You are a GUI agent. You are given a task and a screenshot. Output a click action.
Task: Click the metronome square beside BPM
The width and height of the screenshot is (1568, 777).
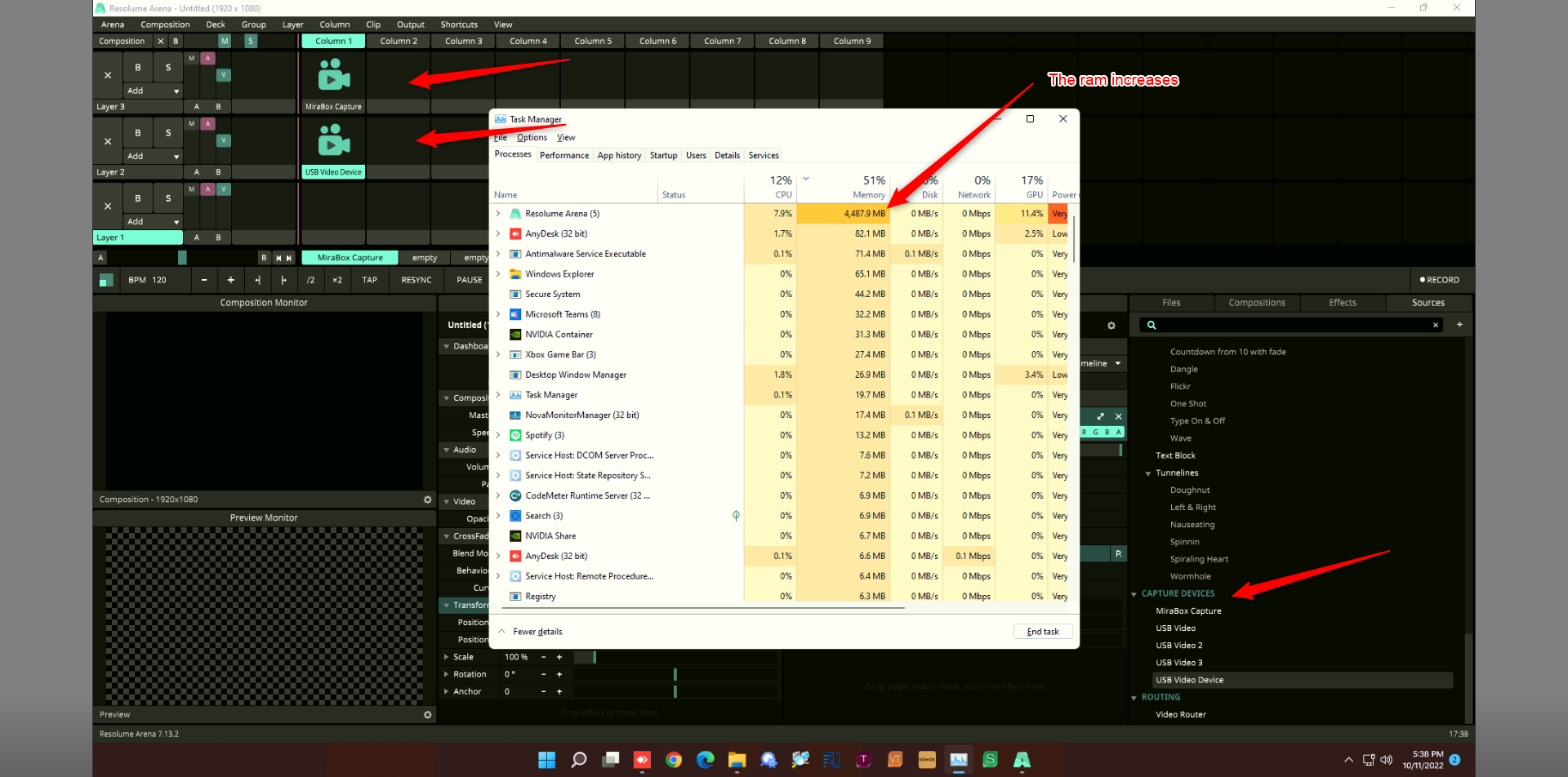click(106, 280)
